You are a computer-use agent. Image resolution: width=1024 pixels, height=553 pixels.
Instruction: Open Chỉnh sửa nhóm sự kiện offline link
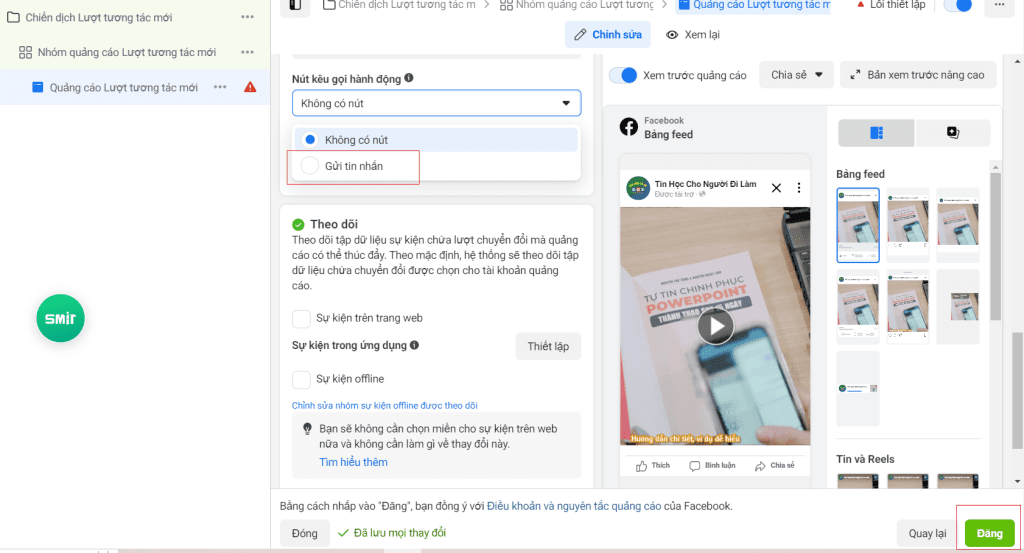click(385, 405)
